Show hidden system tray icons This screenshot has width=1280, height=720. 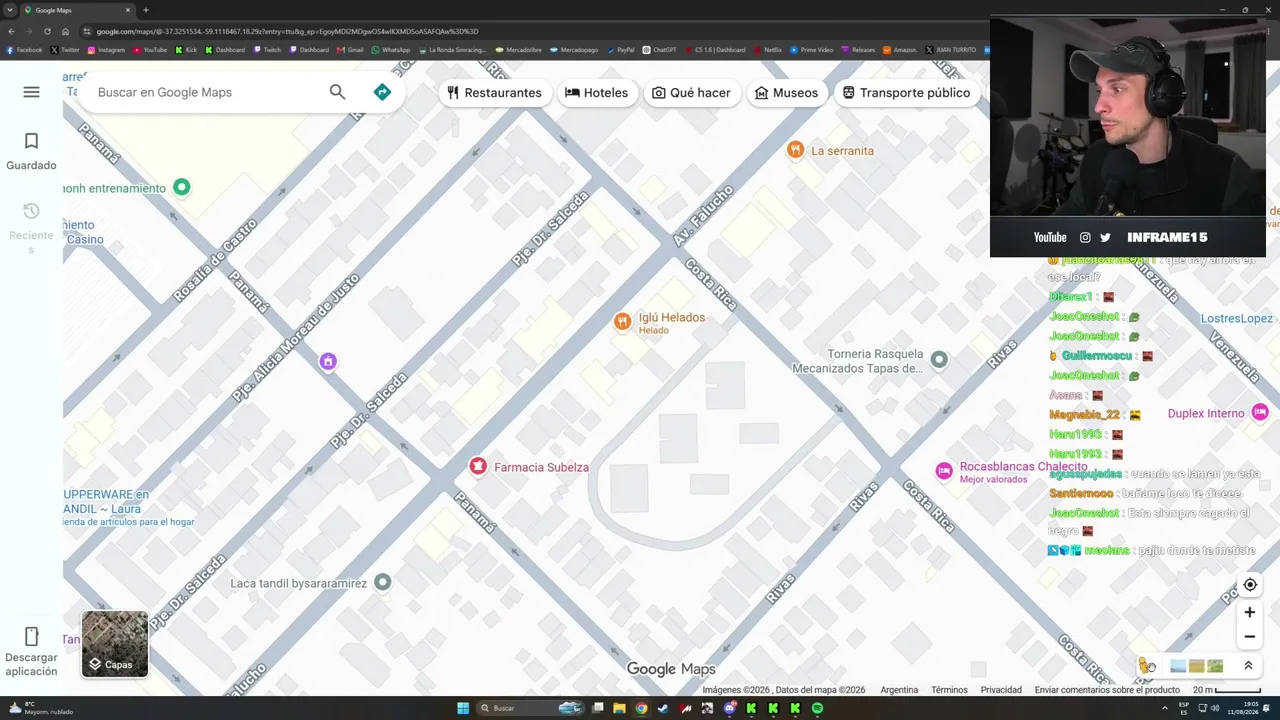point(1166,708)
